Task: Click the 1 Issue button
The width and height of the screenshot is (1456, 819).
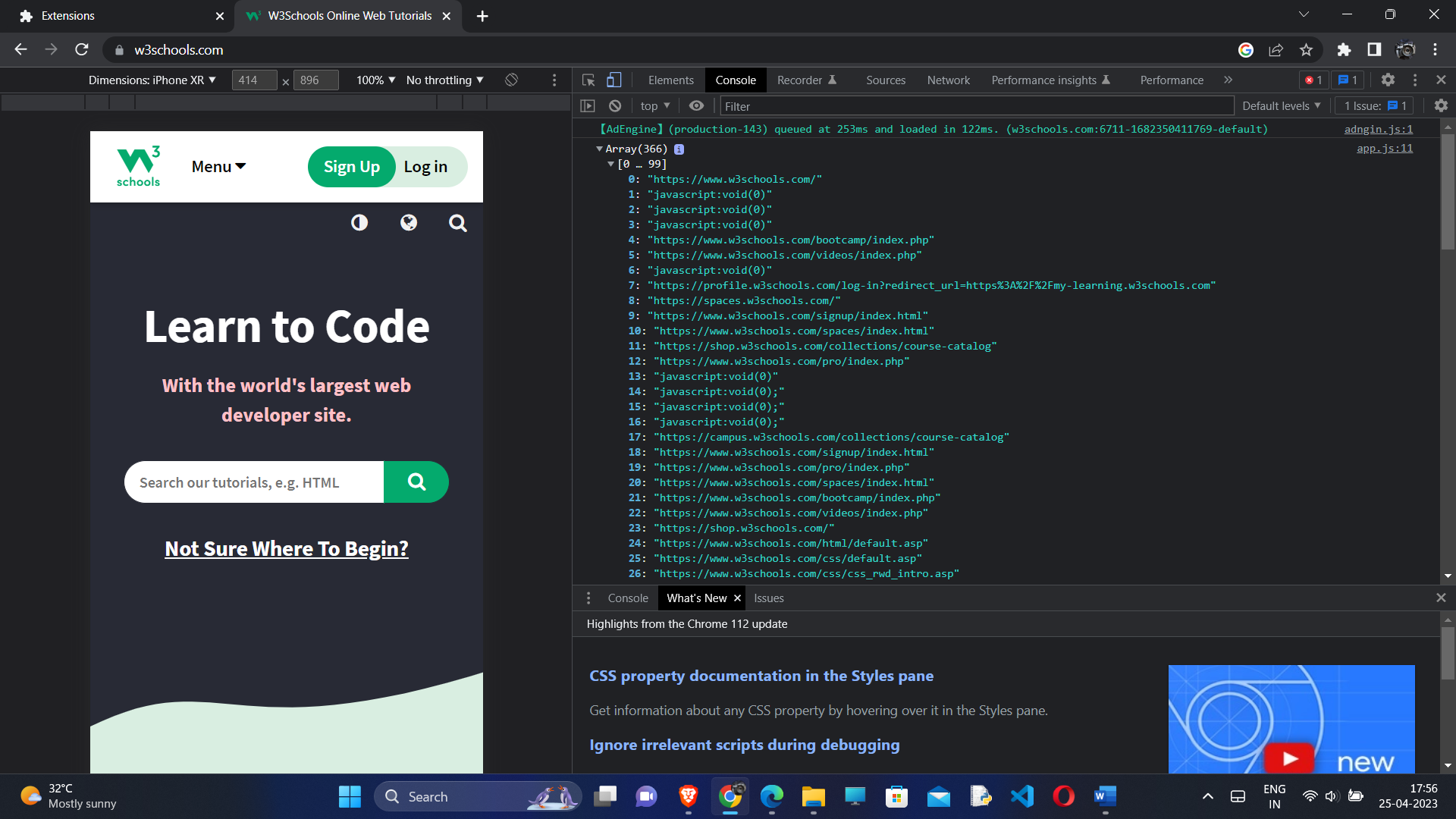Action: pyautogui.click(x=1376, y=106)
